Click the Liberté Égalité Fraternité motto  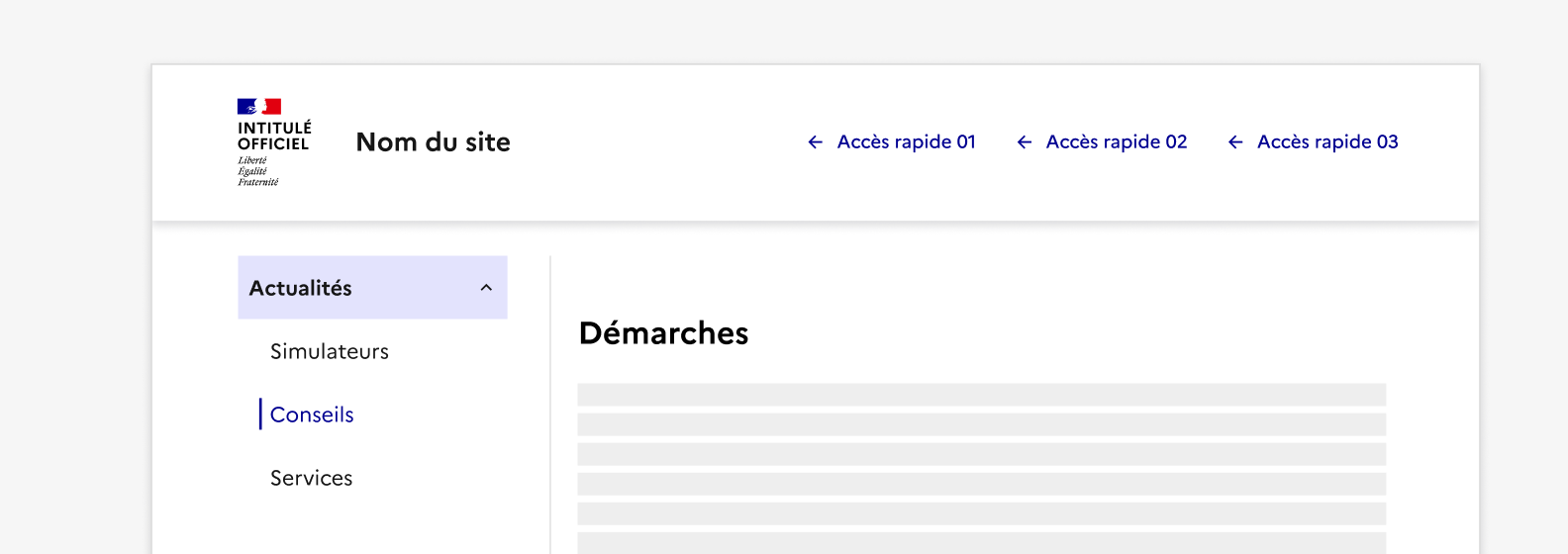point(257,171)
